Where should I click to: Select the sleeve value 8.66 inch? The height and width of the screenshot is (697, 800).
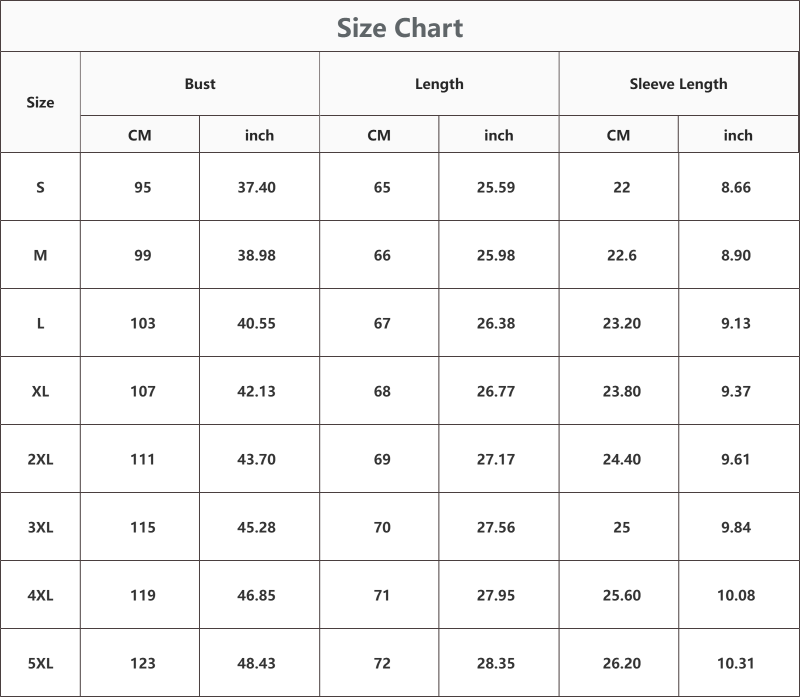click(x=736, y=187)
